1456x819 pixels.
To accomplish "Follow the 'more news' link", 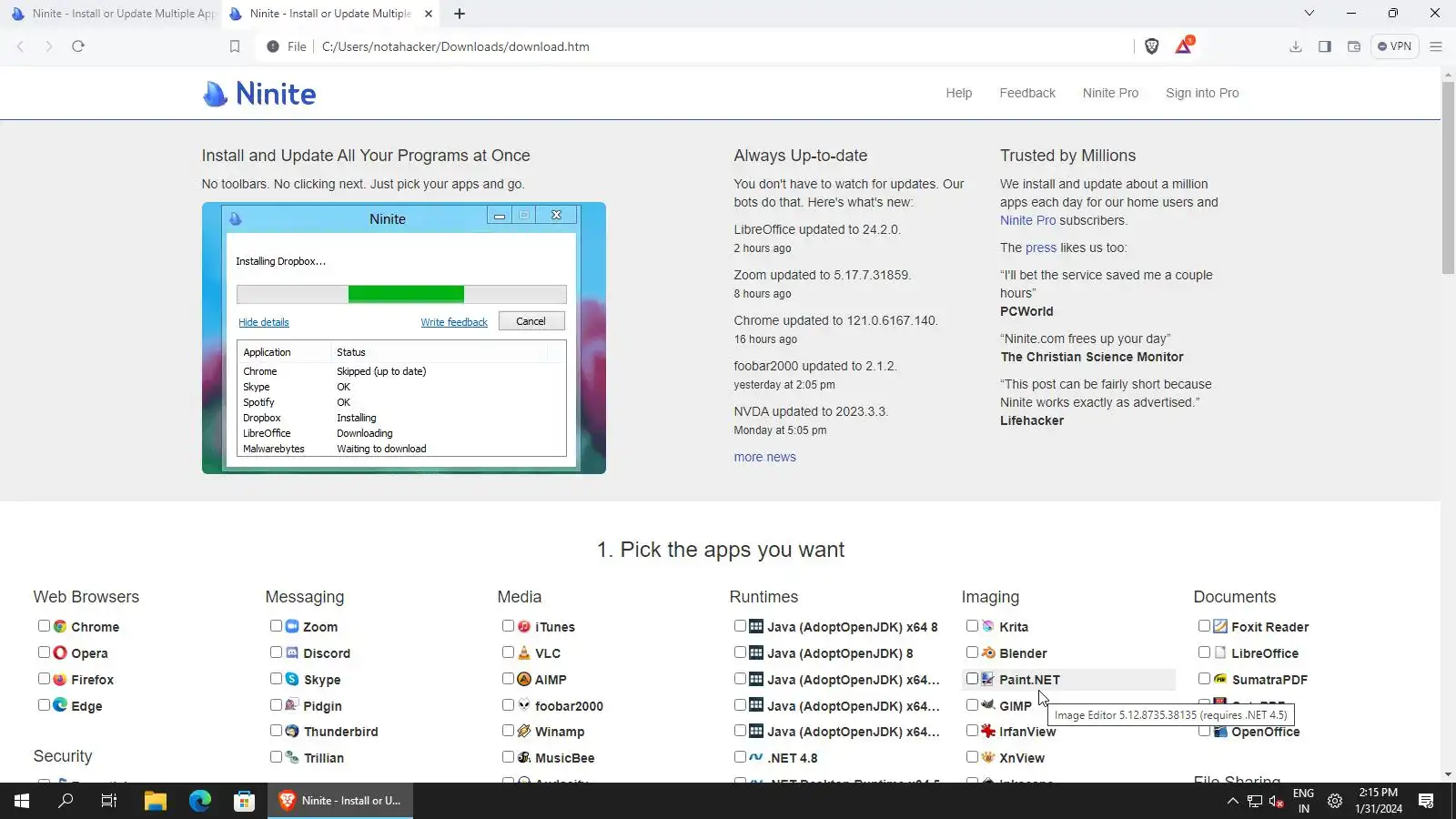I will tap(765, 457).
